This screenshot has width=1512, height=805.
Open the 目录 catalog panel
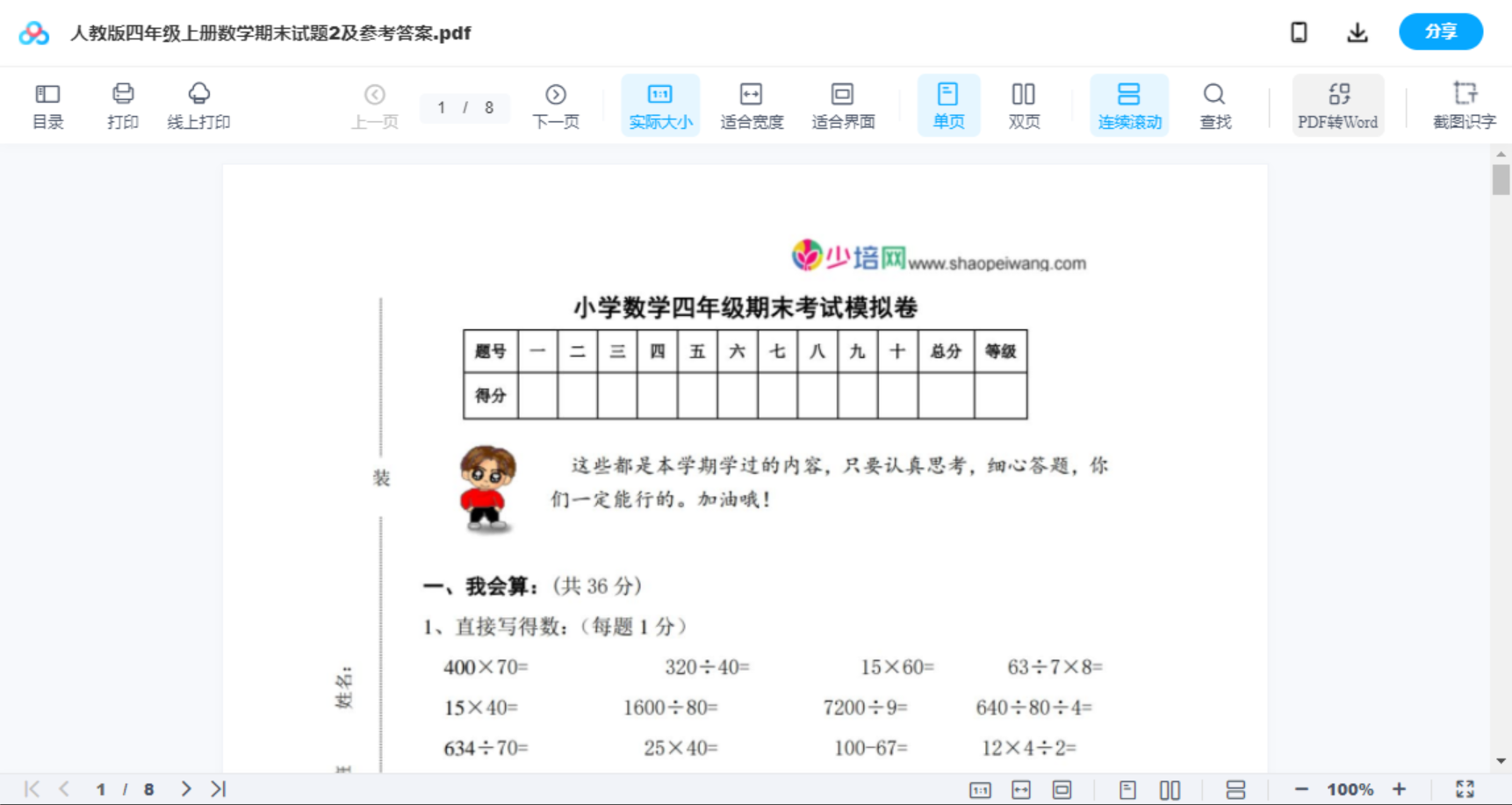(x=47, y=104)
